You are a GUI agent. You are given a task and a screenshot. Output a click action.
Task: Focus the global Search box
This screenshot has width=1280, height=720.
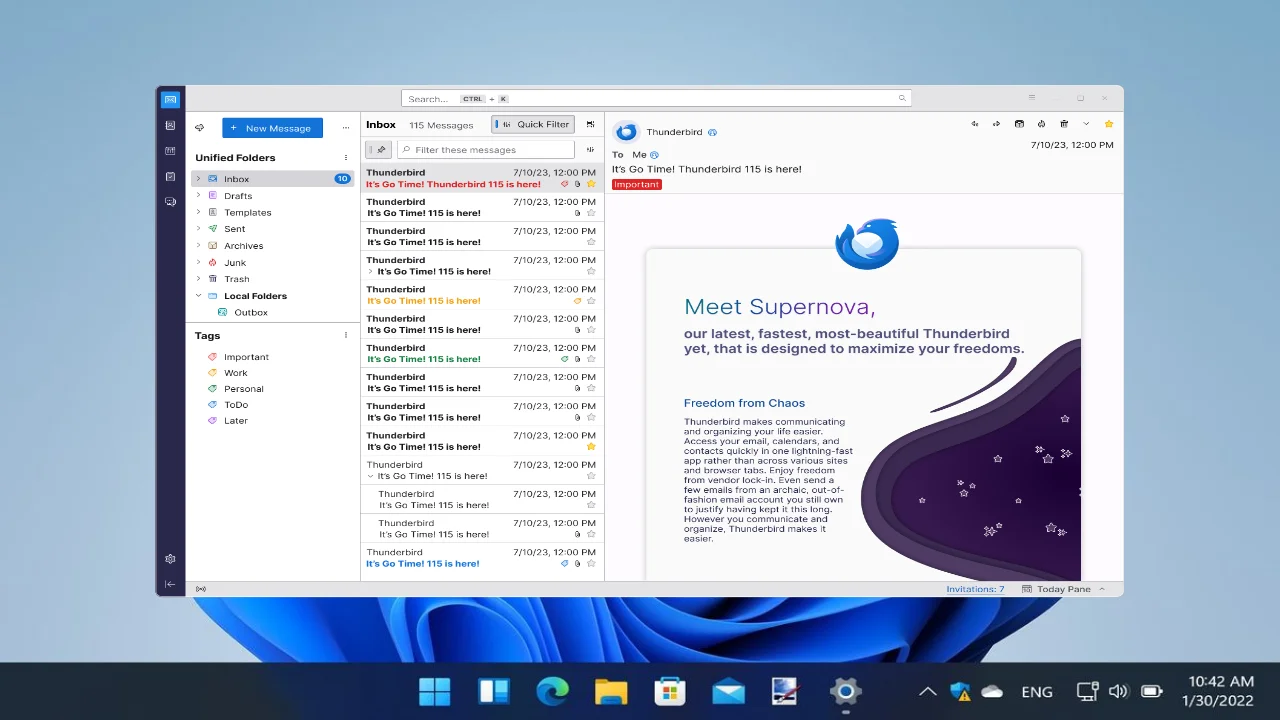(x=656, y=98)
